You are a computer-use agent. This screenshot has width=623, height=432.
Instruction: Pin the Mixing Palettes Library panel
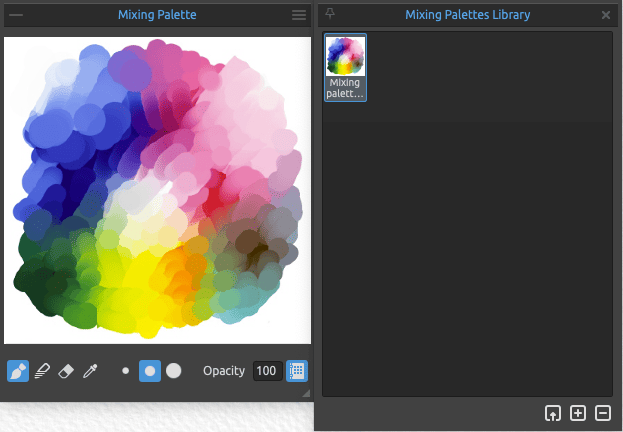[330, 14]
